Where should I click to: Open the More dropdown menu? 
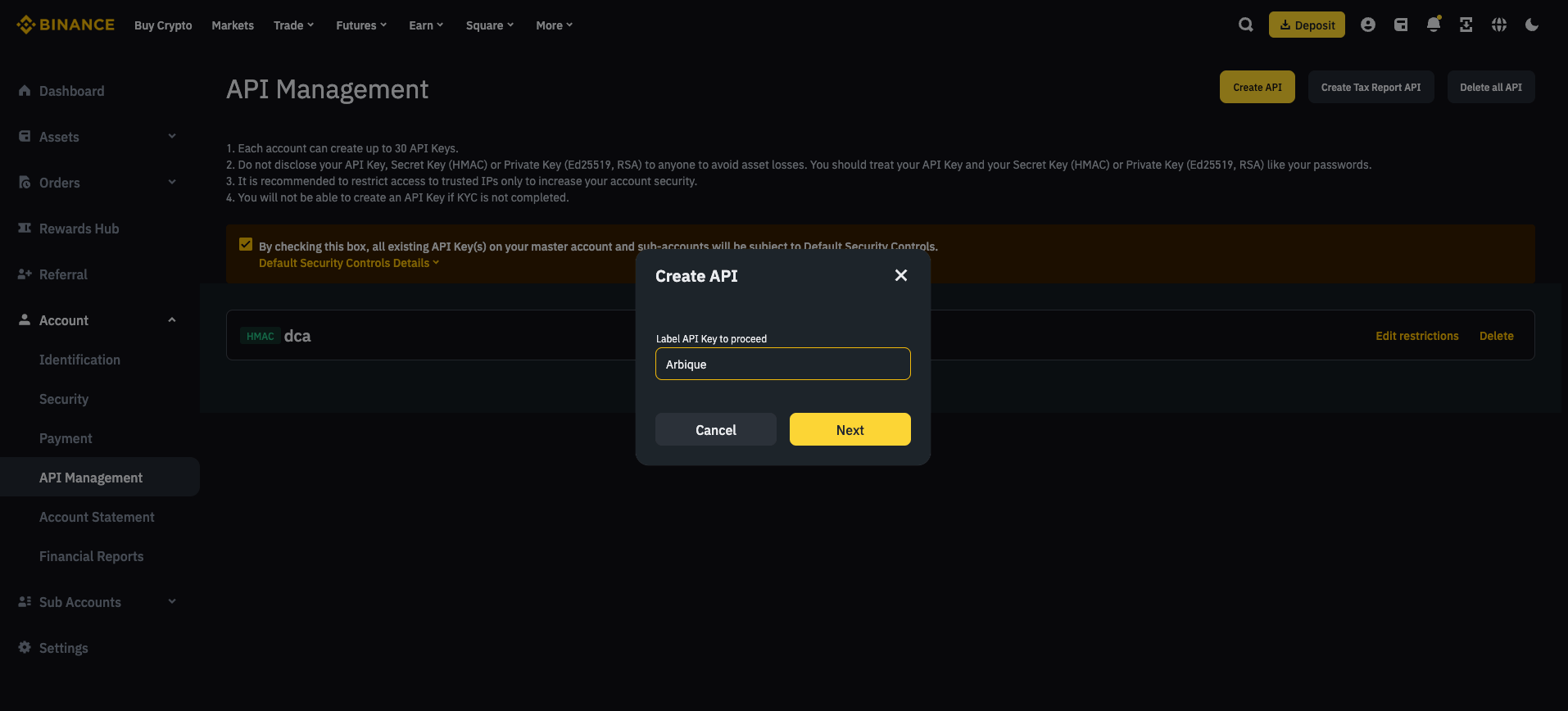pyautogui.click(x=555, y=25)
